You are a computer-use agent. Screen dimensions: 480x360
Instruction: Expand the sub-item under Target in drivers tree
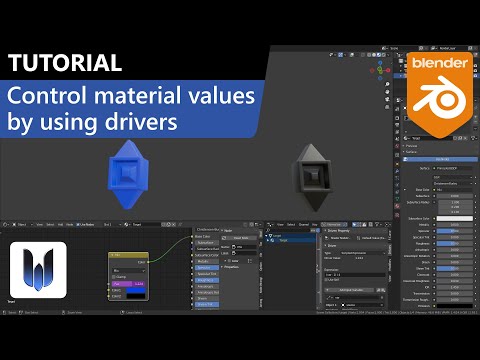pos(268,240)
